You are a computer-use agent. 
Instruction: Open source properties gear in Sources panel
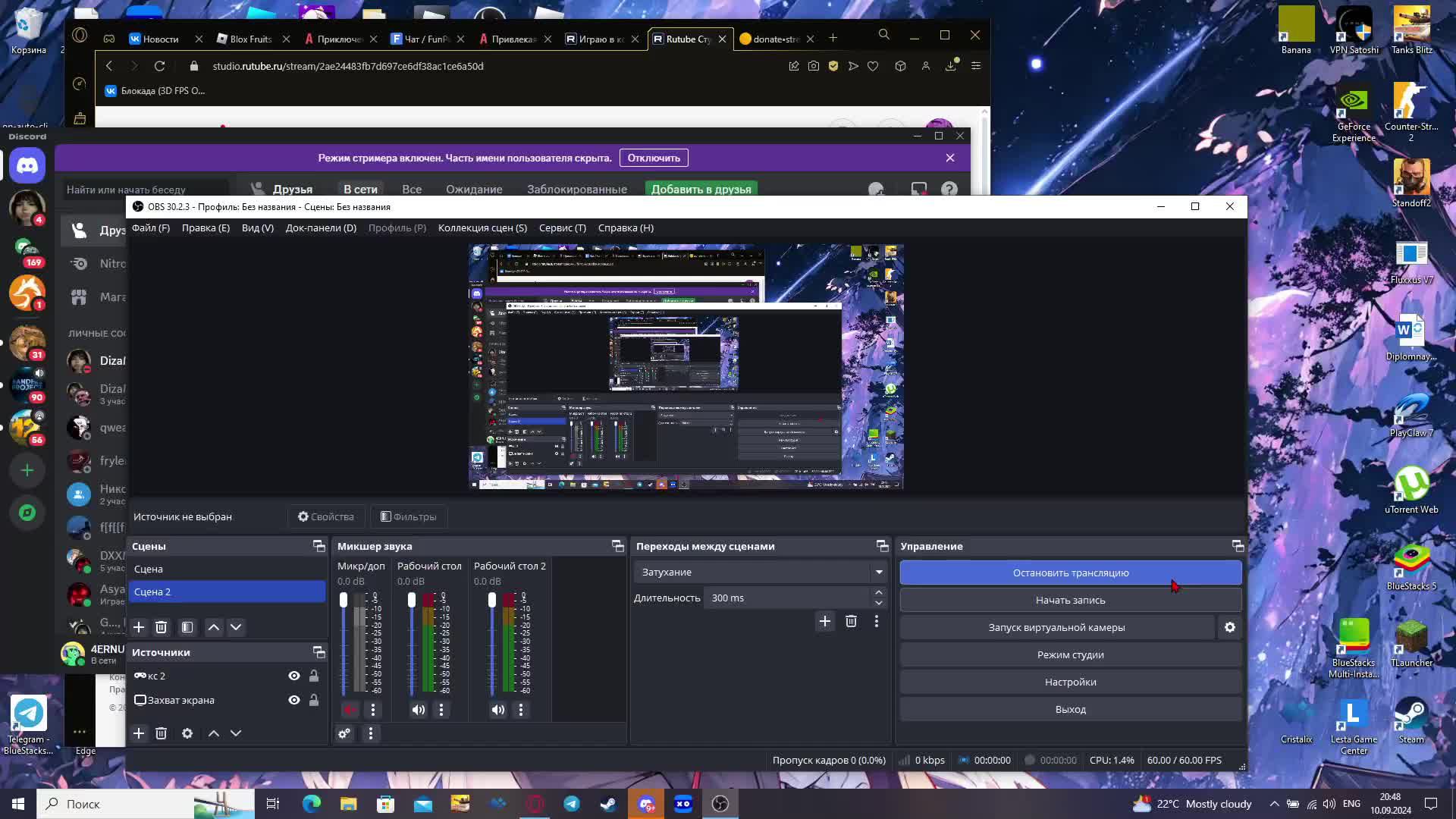[x=187, y=733]
